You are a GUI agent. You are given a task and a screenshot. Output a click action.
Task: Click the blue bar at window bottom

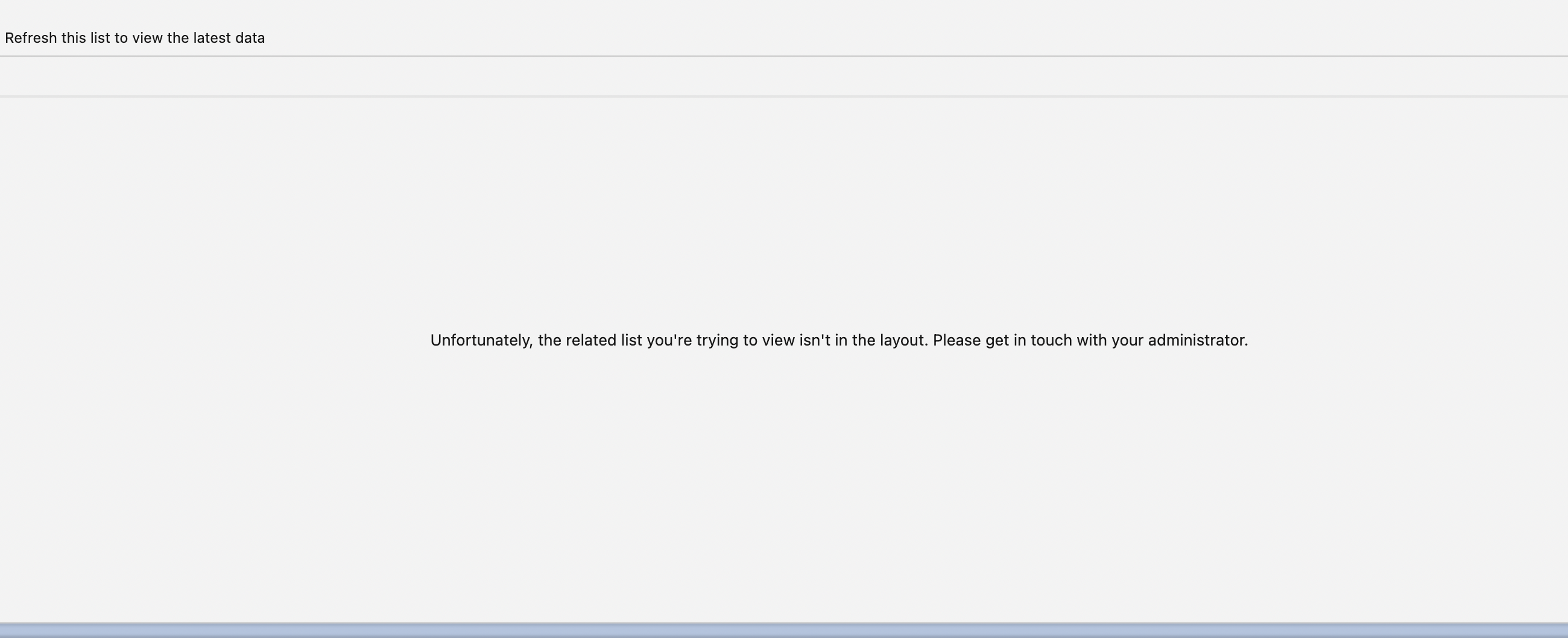click(784, 631)
